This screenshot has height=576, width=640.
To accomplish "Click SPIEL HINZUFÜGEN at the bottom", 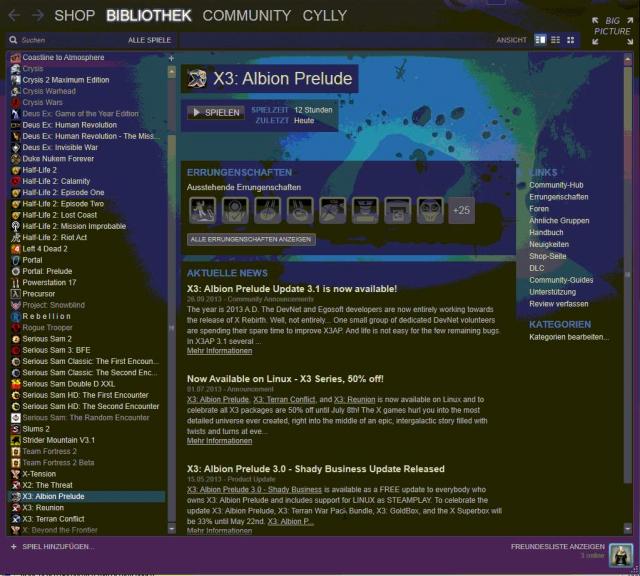I will click(52, 547).
